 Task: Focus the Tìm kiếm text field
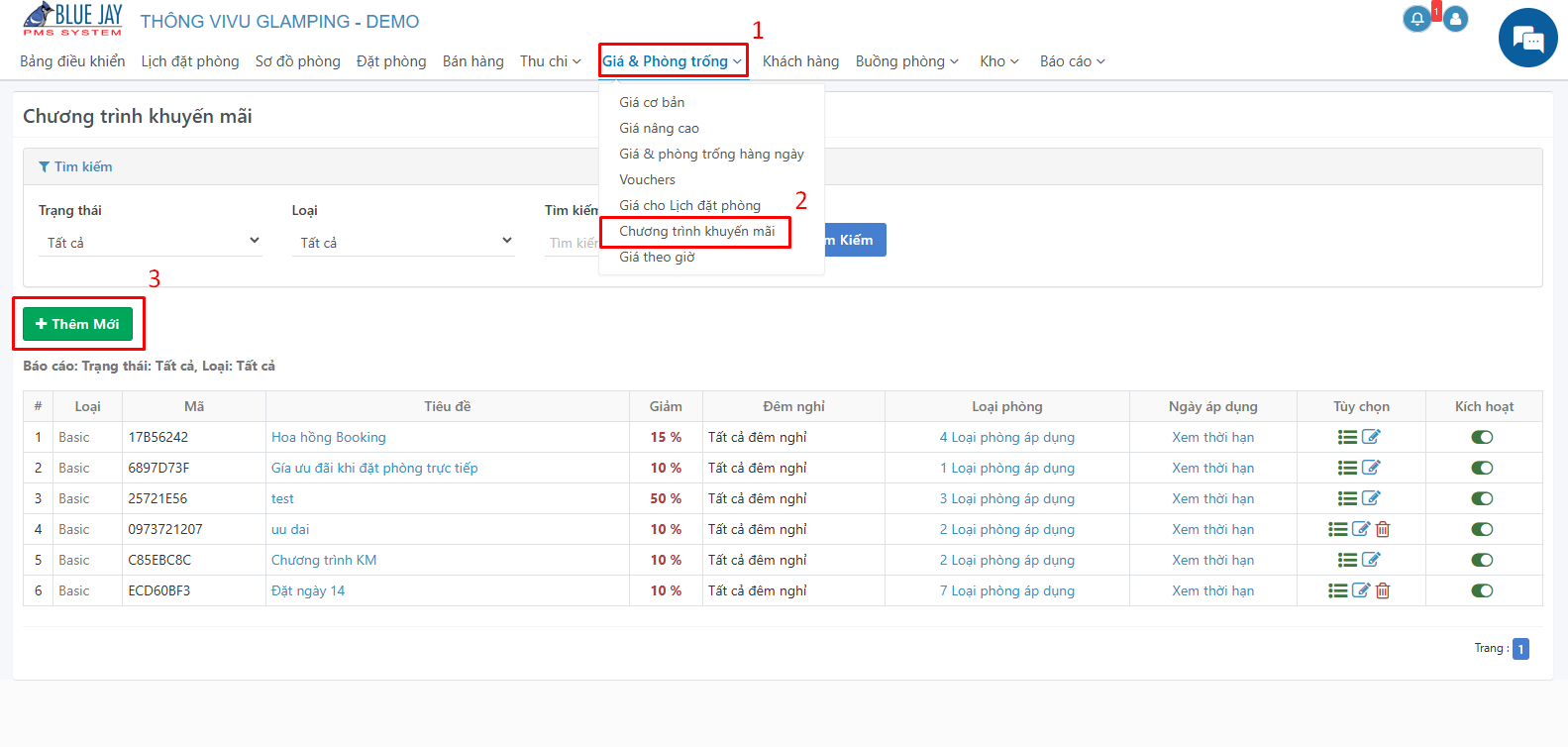pyautogui.click(x=573, y=243)
